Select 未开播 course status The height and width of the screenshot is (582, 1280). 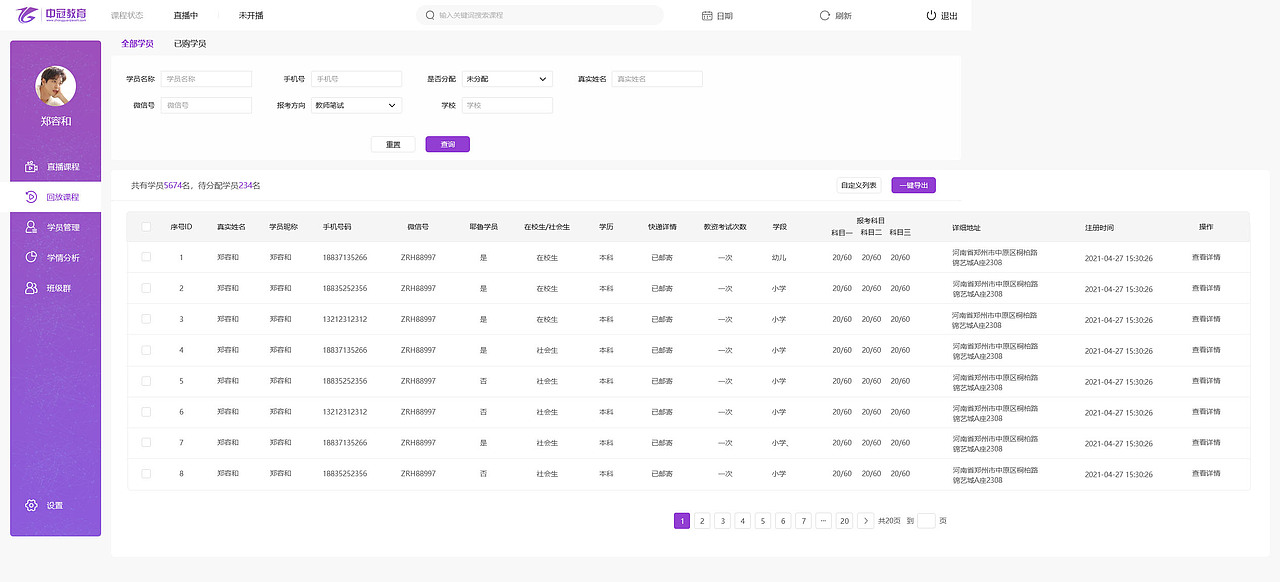coord(251,16)
